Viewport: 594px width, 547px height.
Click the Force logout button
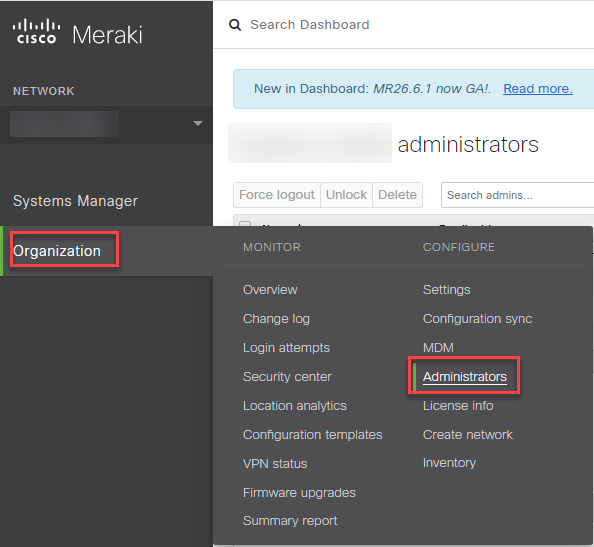(x=277, y=195)
